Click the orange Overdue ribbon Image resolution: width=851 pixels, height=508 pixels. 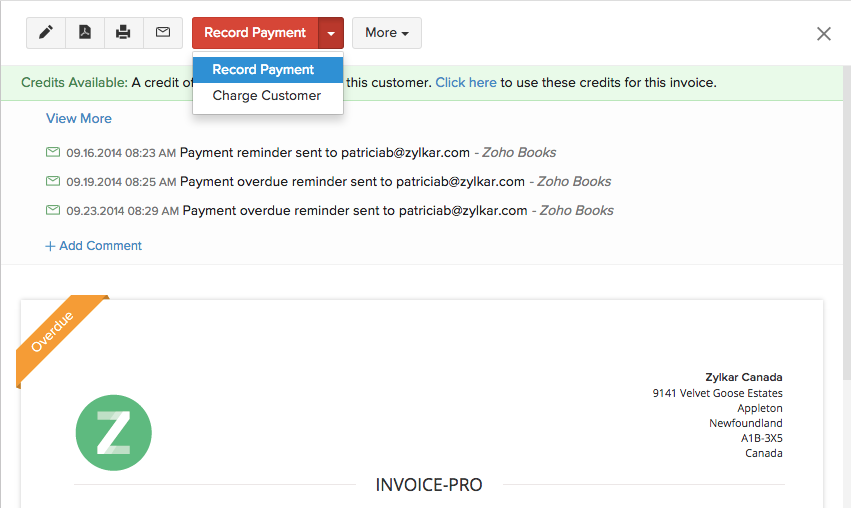tap(54, 334)
